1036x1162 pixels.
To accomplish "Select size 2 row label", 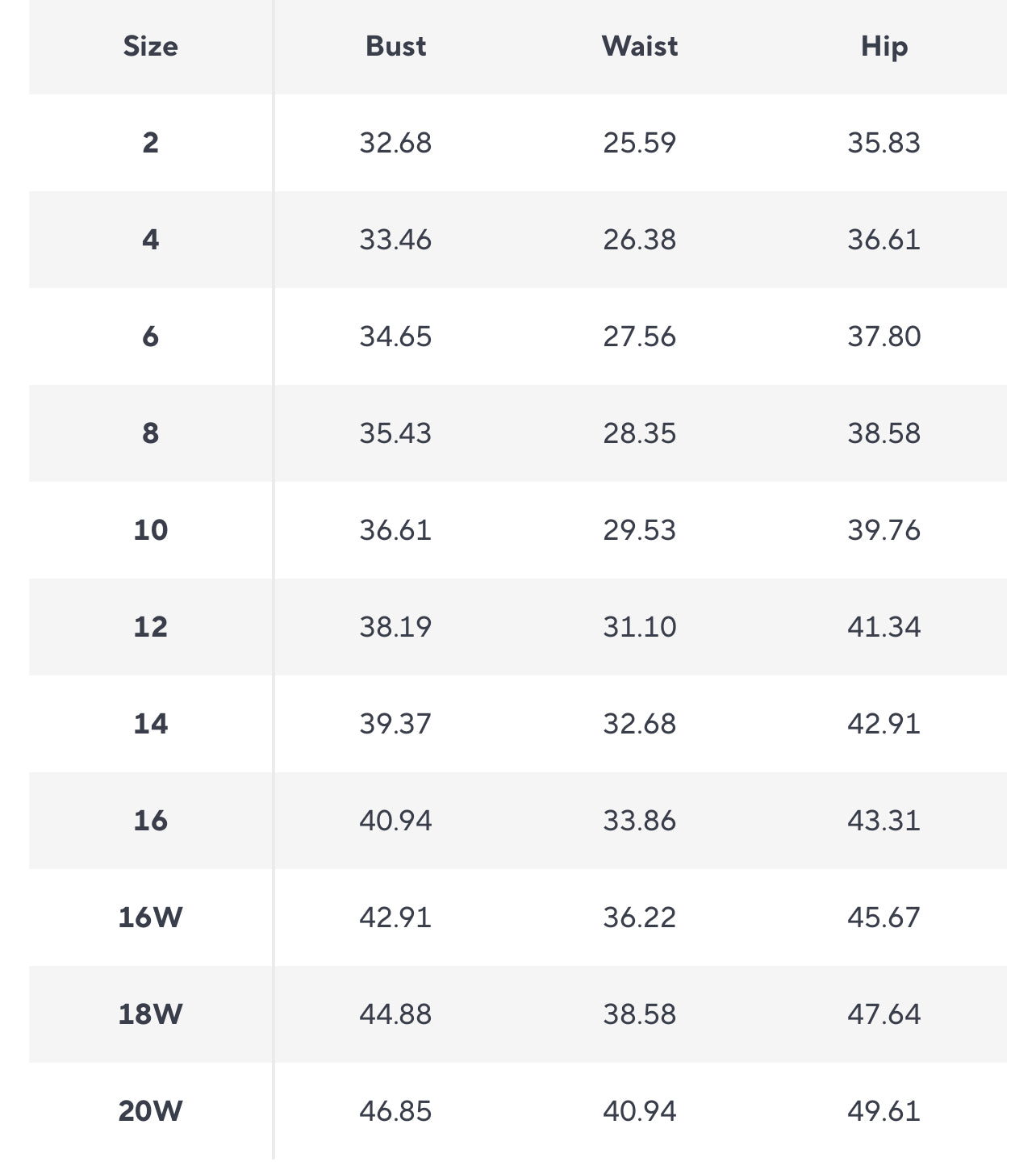I will pyautogui.click(x=151, y=143).
